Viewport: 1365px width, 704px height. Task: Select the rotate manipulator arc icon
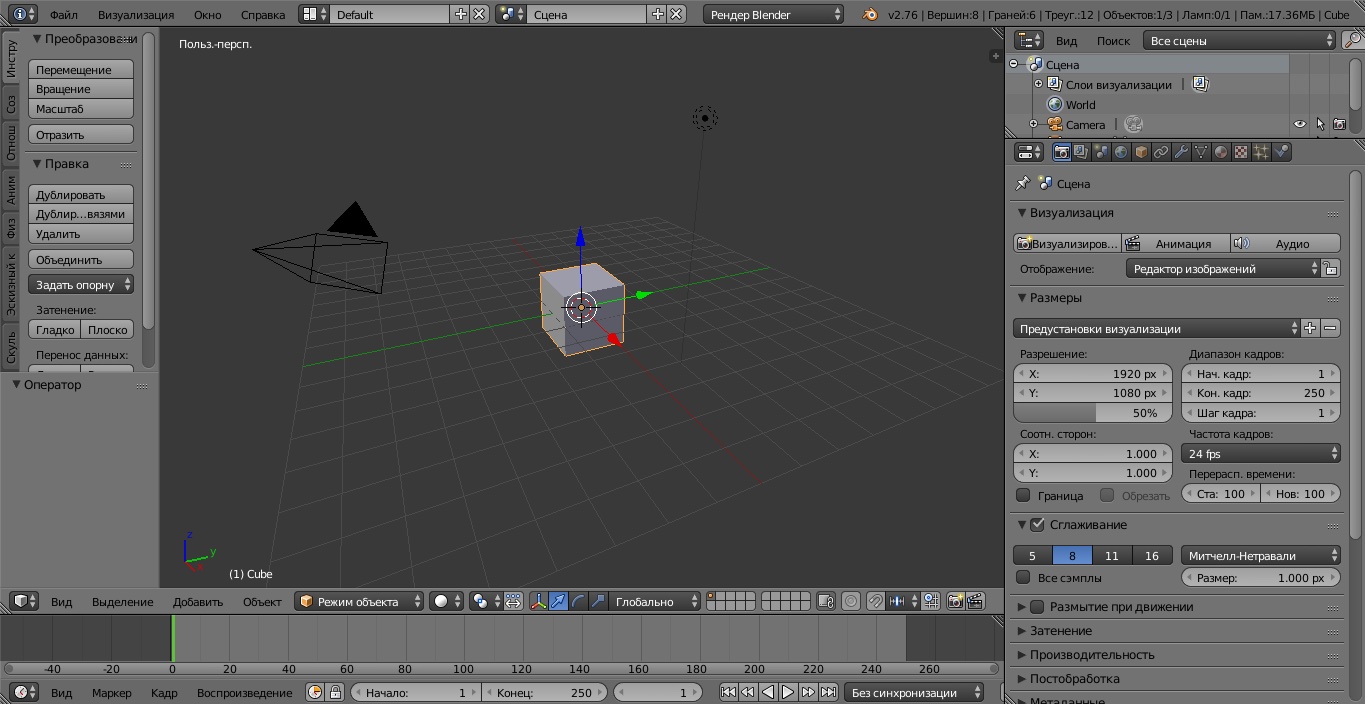coord(578,601)
